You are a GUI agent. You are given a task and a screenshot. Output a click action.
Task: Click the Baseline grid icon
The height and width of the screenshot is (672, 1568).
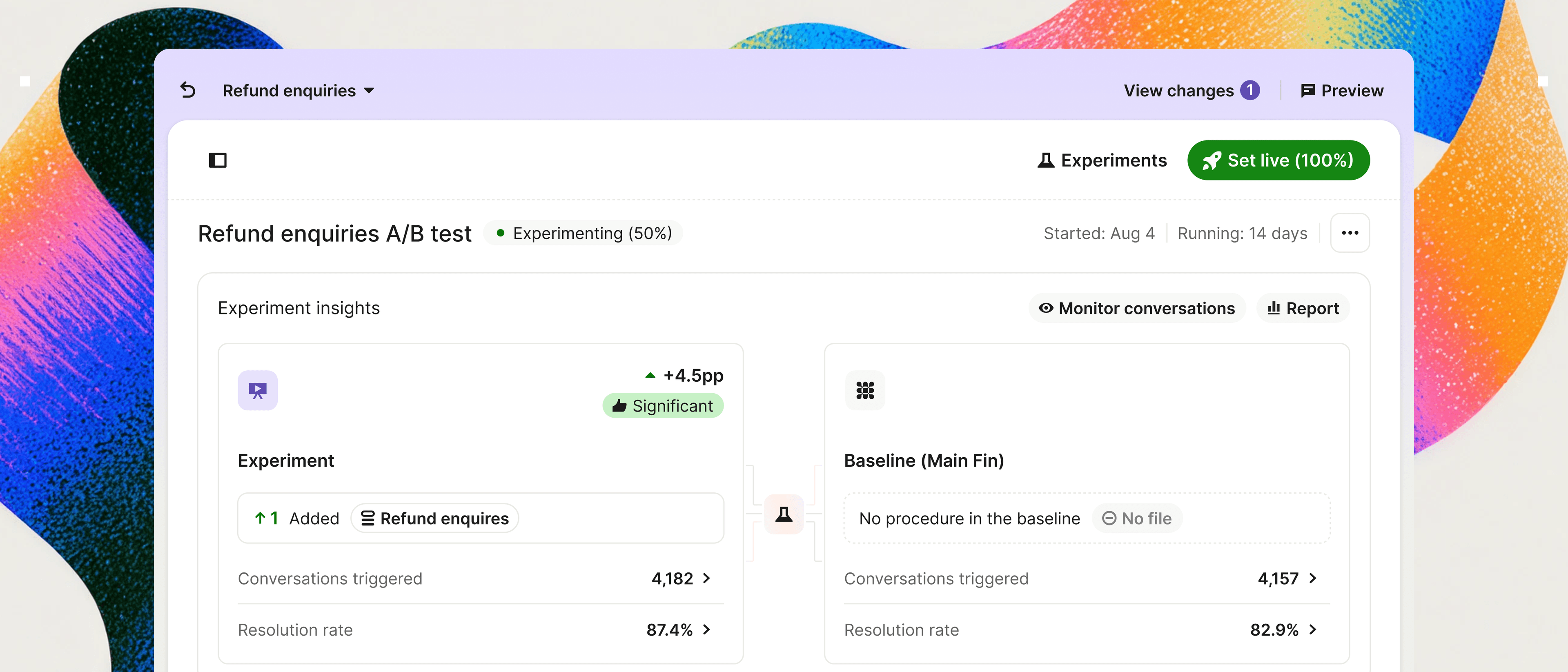tap(865, 390)
